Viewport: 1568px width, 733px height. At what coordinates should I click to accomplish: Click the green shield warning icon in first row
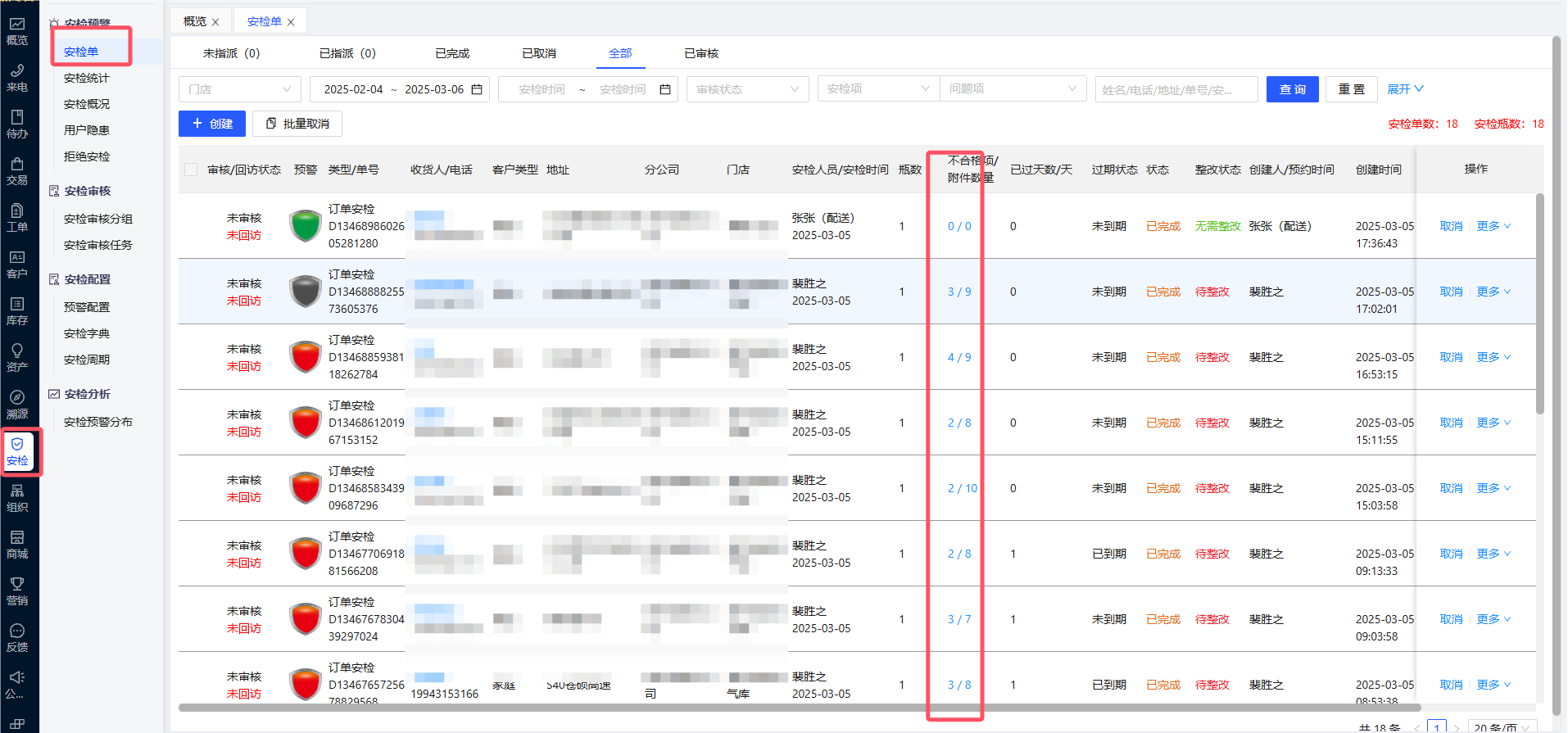[306, 226]
